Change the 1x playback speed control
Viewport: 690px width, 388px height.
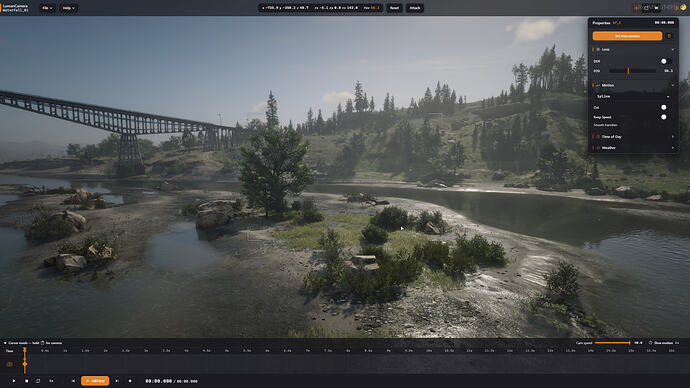(x=51, y=381)
